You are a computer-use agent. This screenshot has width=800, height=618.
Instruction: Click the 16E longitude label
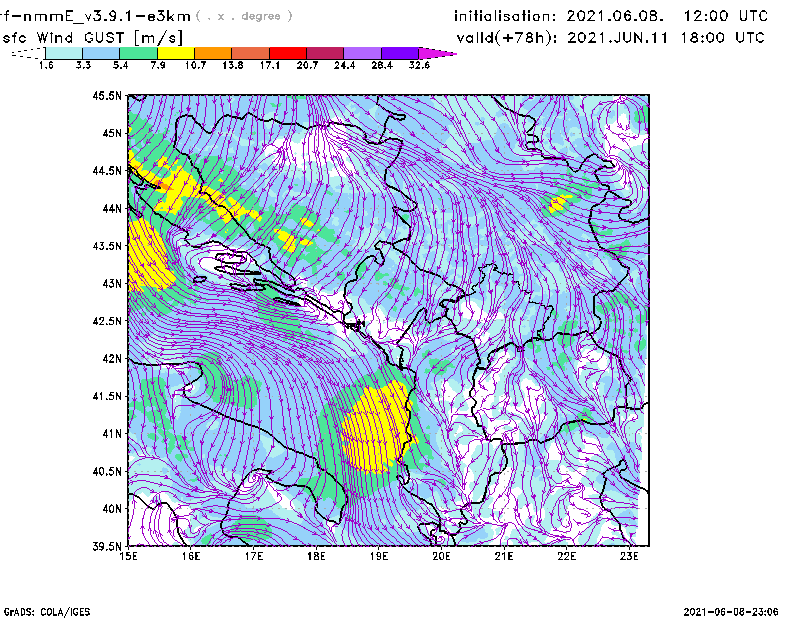(x=191, y=556)
